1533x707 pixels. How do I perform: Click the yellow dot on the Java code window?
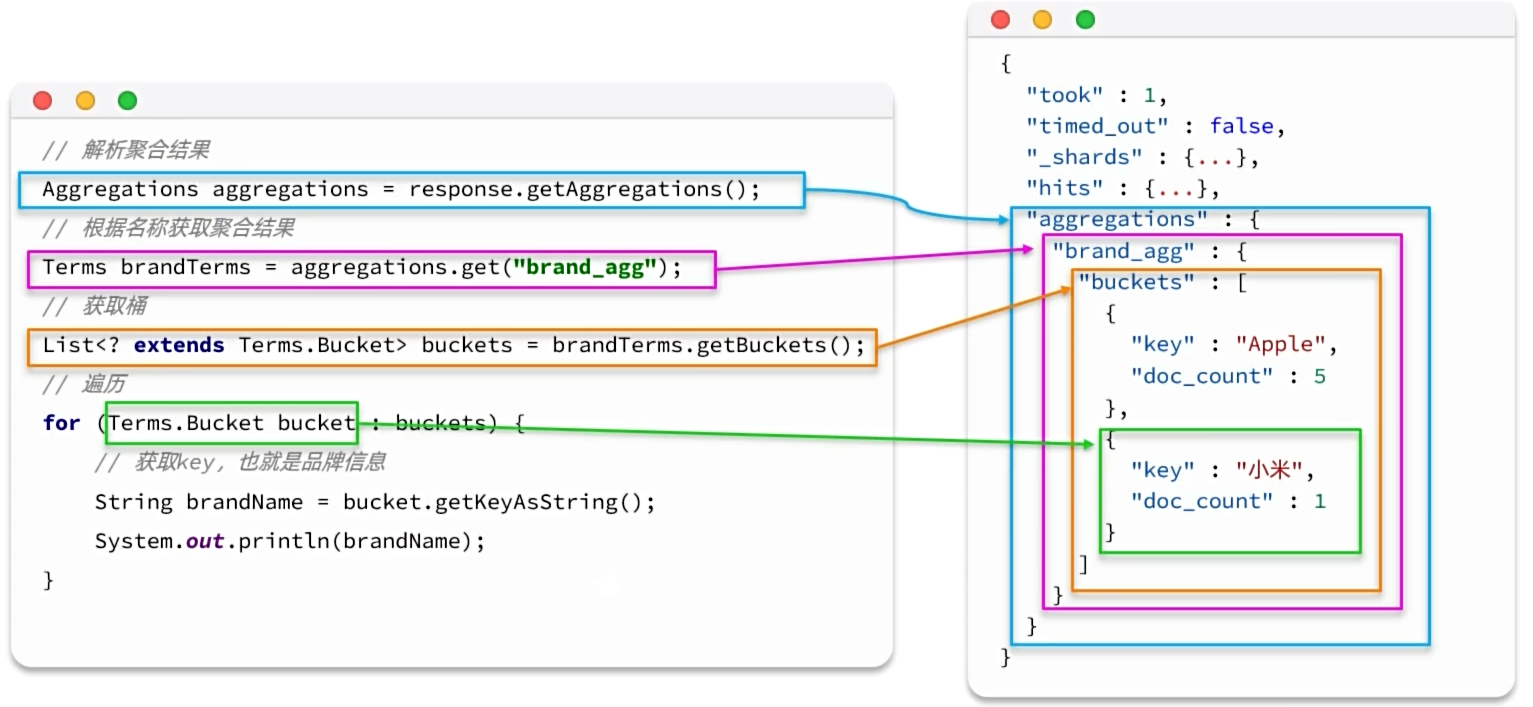click(x=85, y=101)
